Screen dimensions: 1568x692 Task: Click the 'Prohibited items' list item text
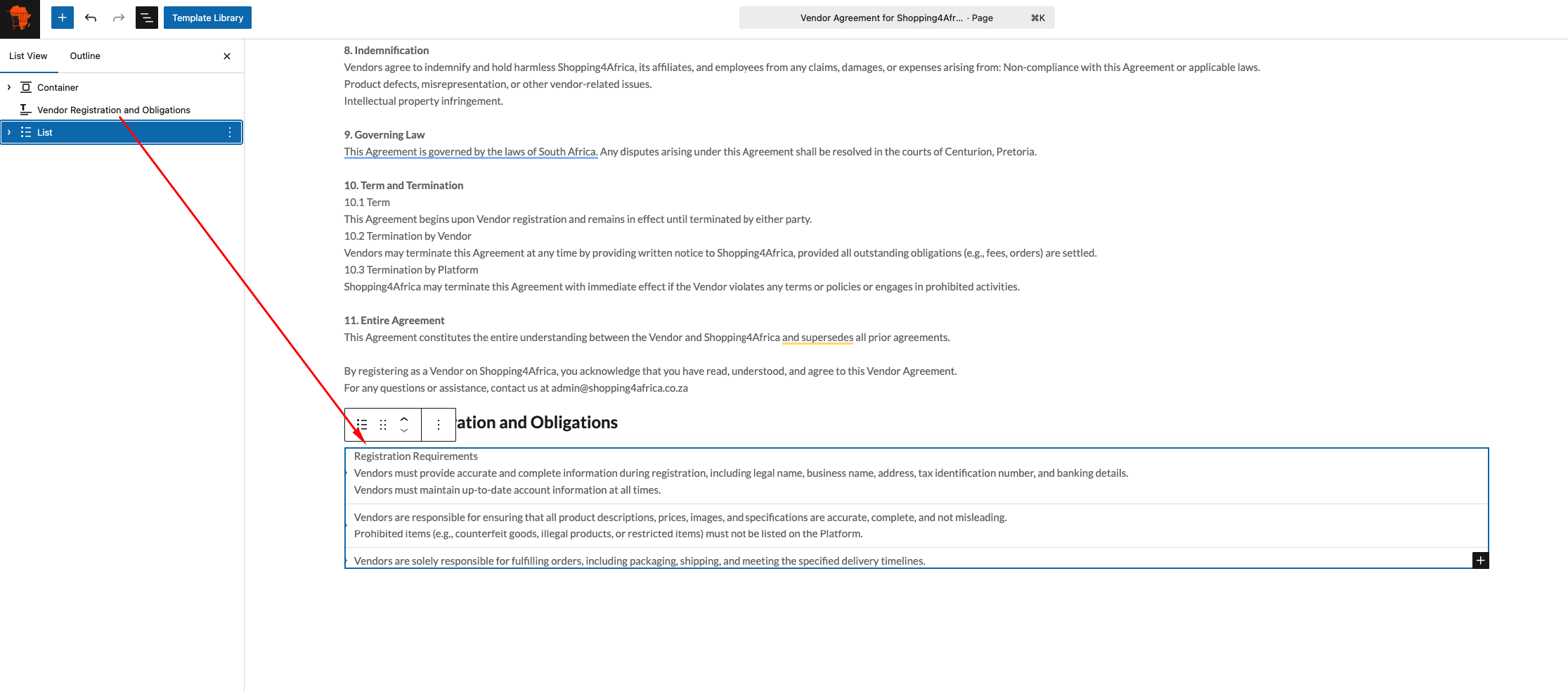pyautogui.click(x=609, y=534)
